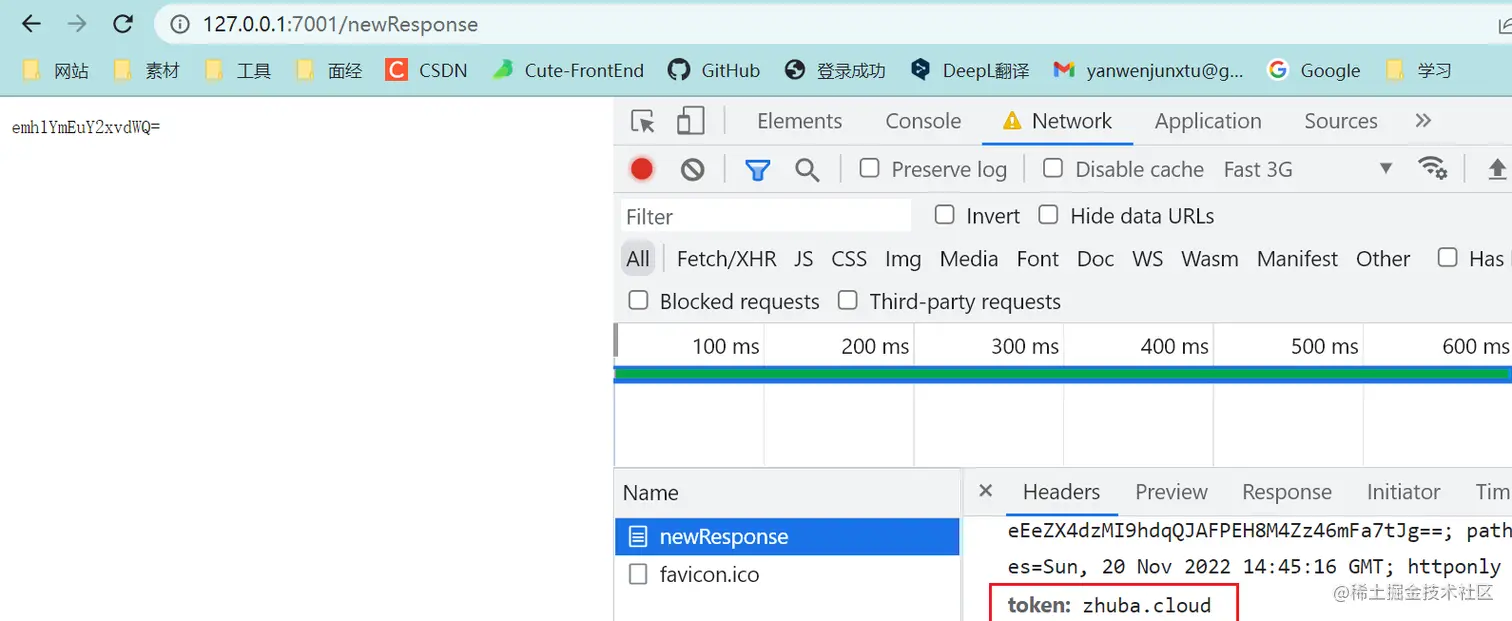1512x621 pixels.
Task: Select the favicon.ico request row
Action: pos(787,575)
